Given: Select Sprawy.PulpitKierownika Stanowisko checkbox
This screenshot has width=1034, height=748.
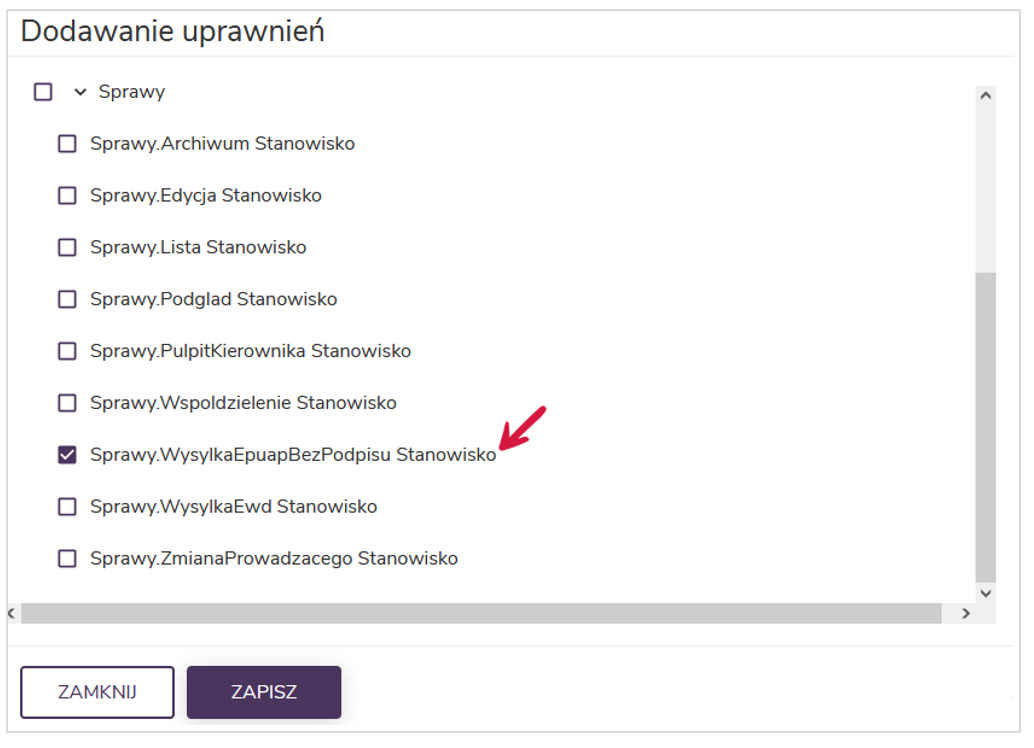Looking at the screenshot, I should pos(67,352).
